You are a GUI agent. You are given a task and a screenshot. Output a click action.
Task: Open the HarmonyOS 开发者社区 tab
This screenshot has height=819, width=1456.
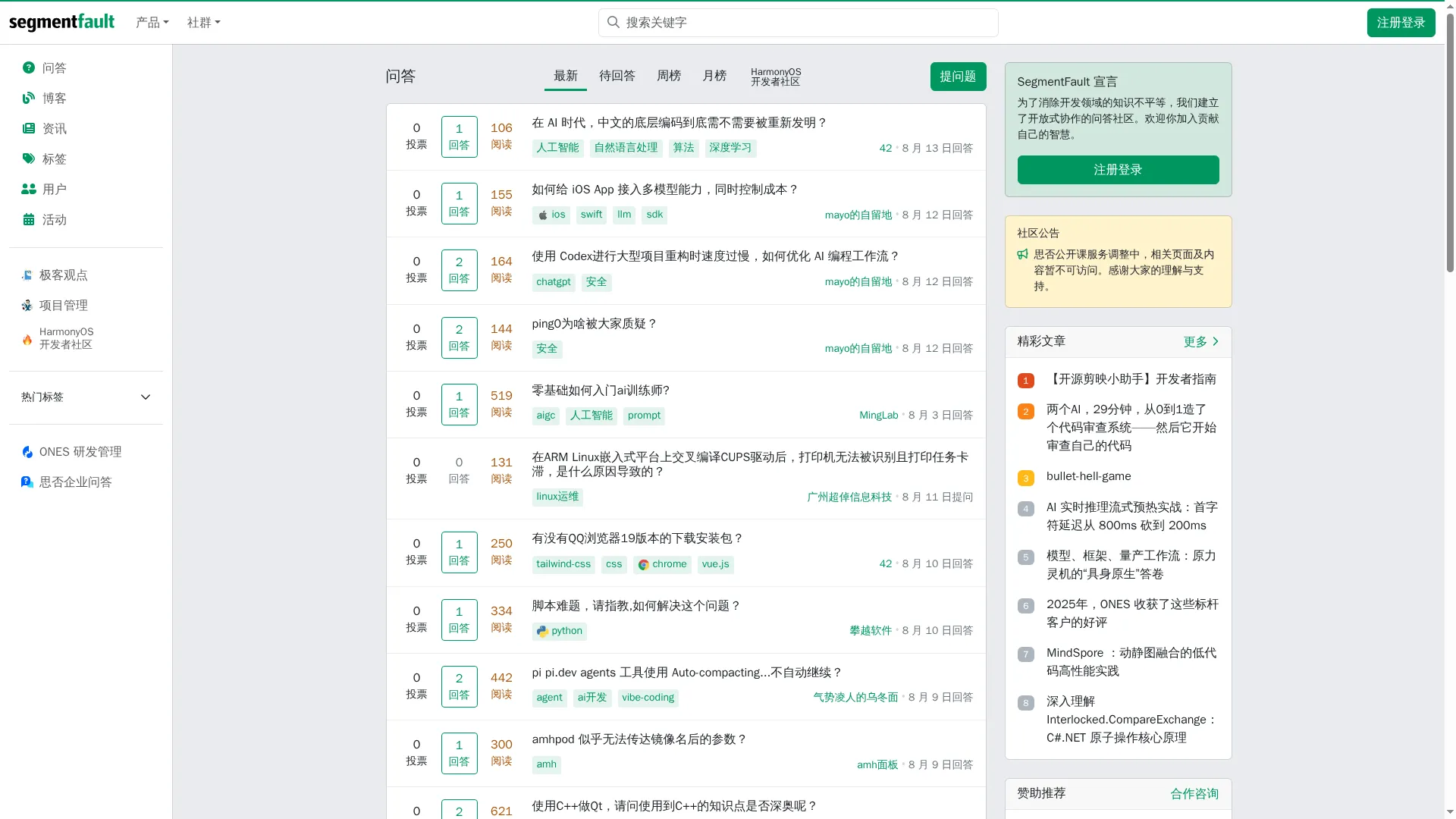point(776,77)
